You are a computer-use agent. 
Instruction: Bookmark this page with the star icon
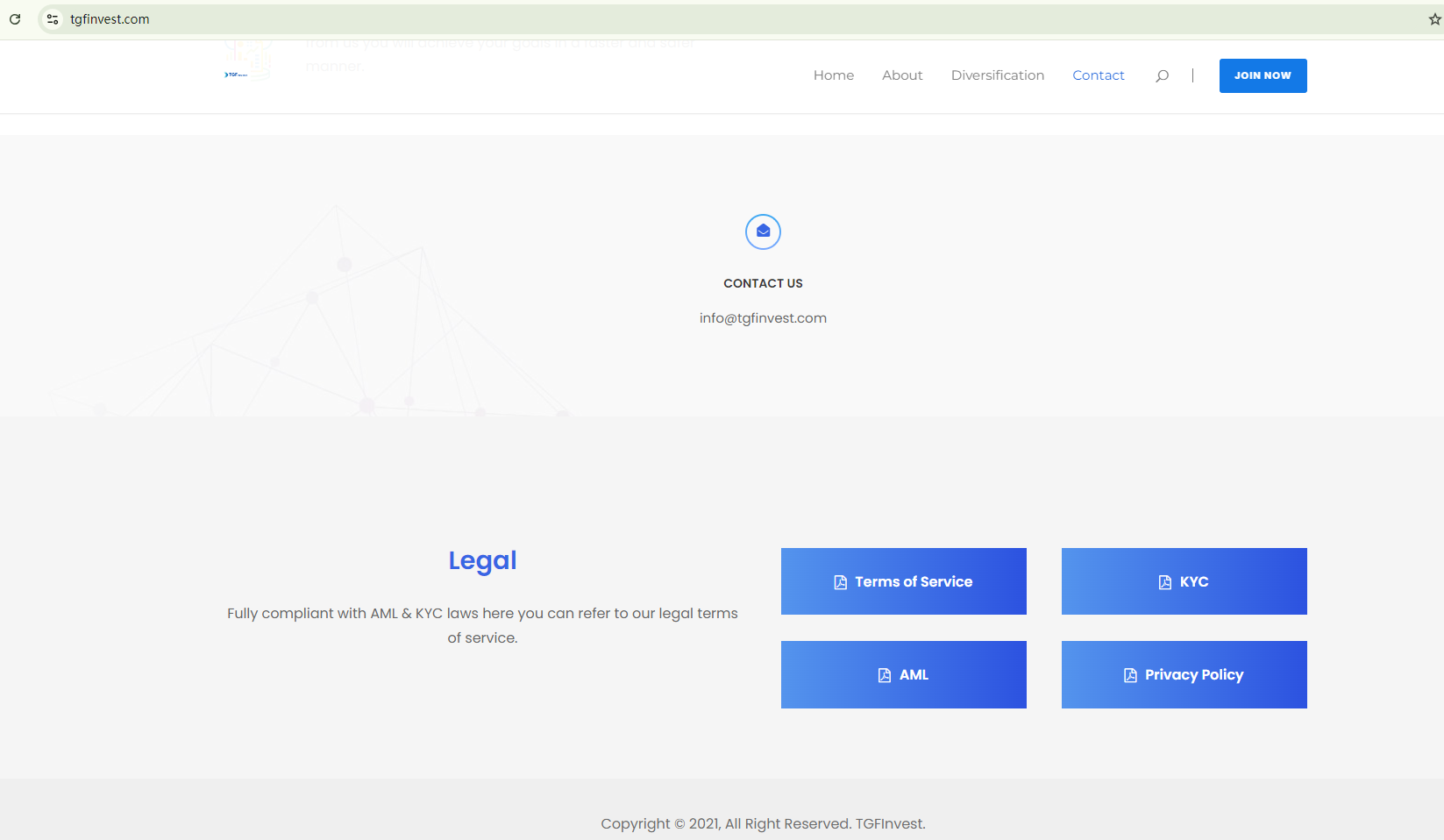click(x=1434, y=19)
